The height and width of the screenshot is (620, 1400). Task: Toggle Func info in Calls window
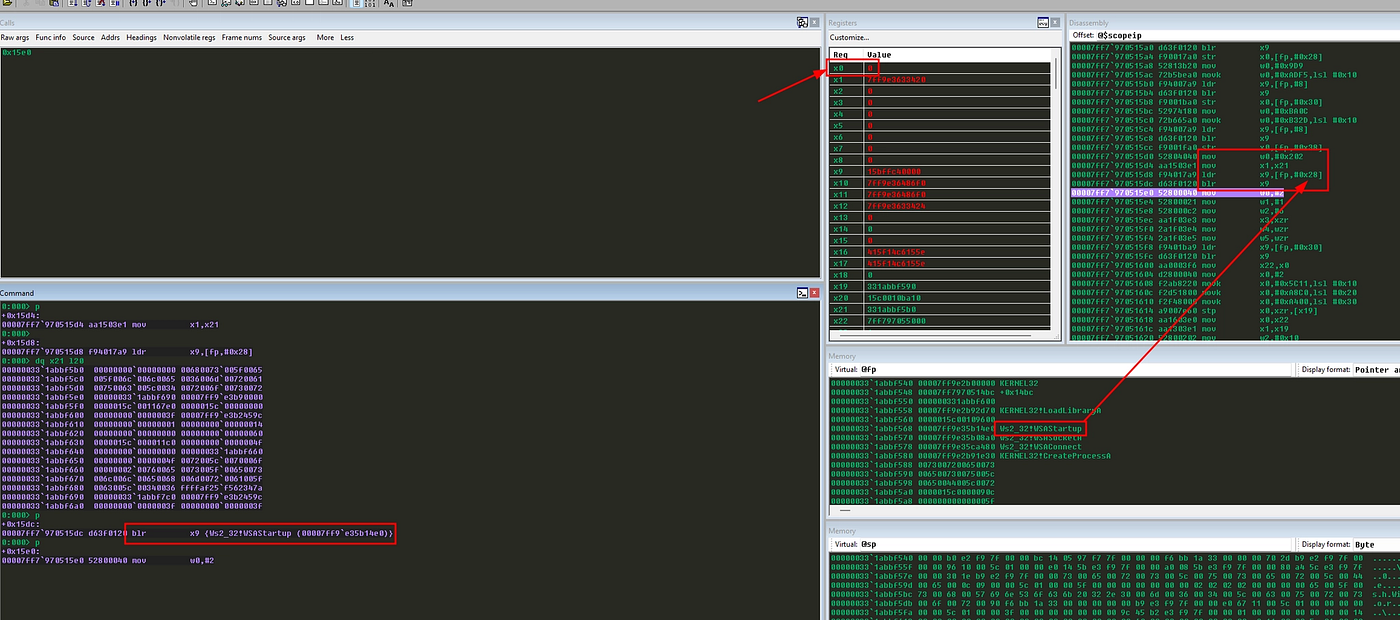pos(50,37)
